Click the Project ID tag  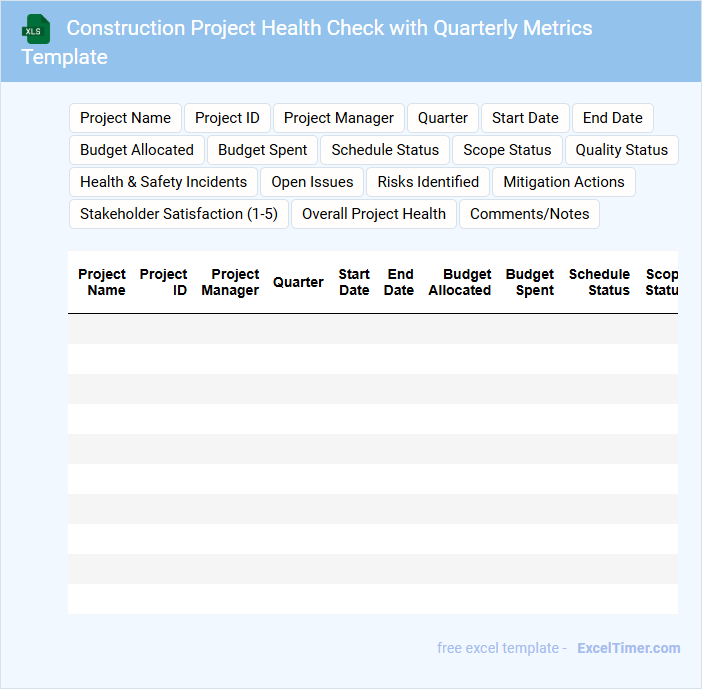coord(227,118)
